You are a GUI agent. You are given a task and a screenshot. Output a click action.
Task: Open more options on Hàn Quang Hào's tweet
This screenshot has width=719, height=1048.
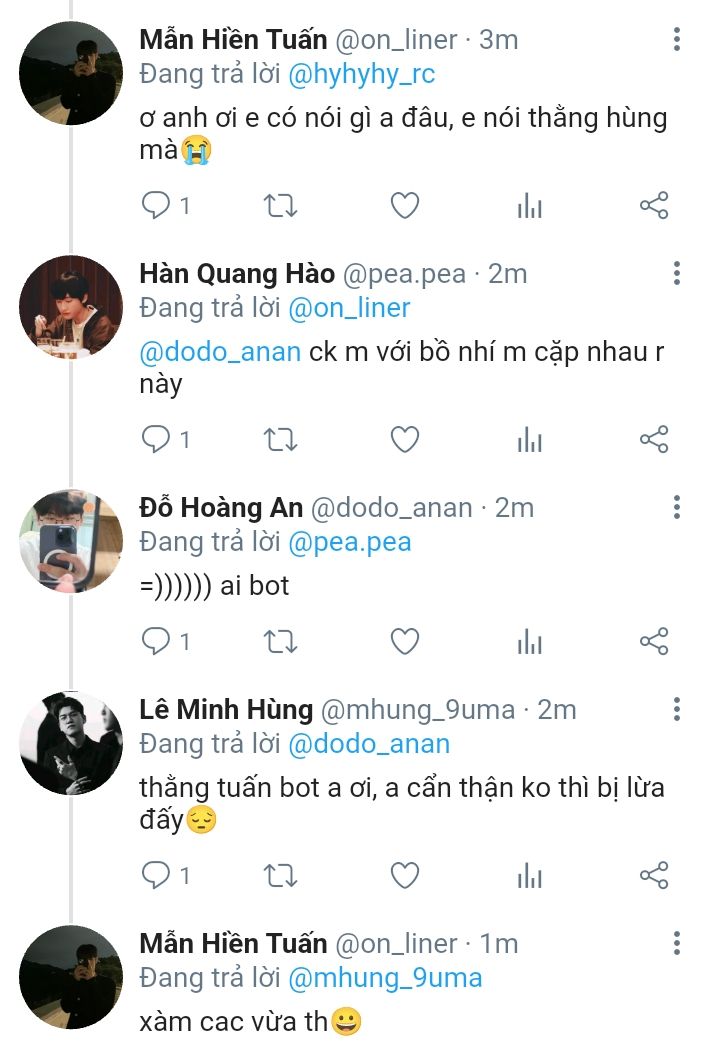tap(677, 273)
